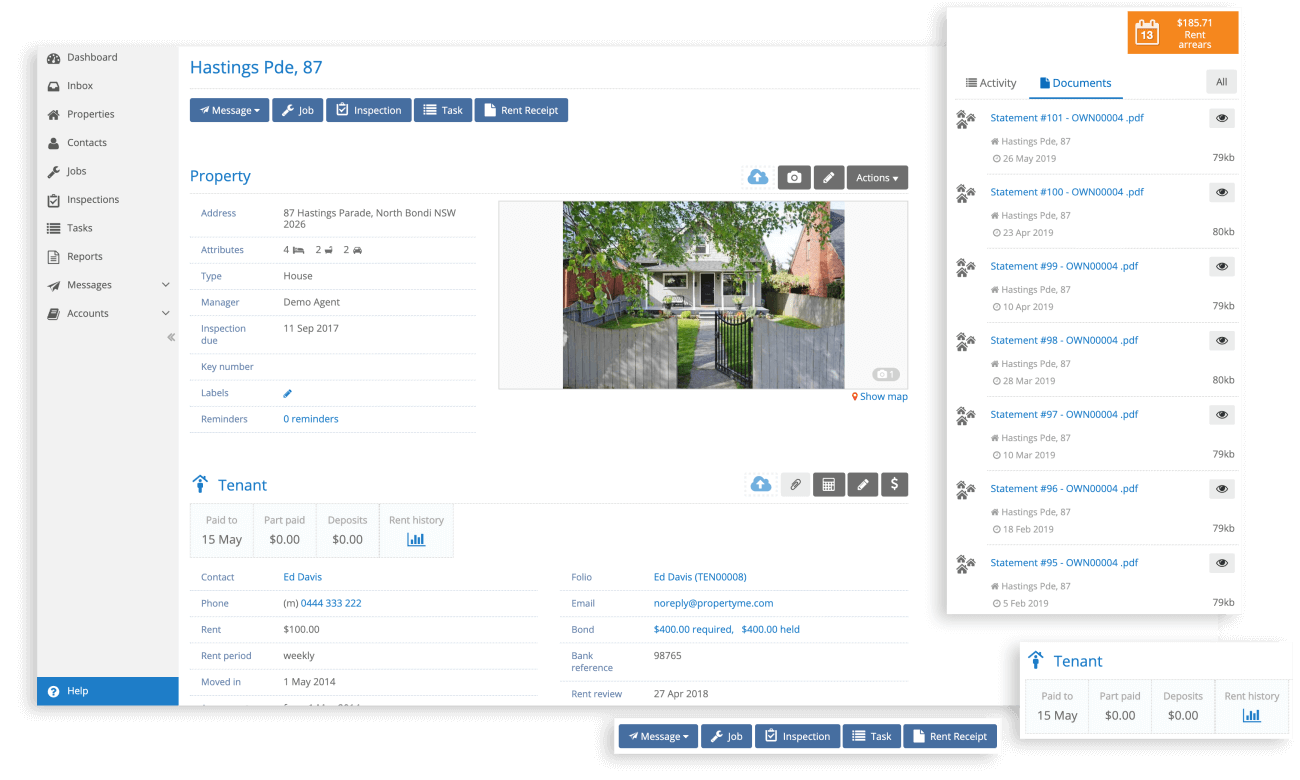This screenshot has height=780, width=1300.
Task: Click $400.00 required bond link
Action: [692, 630]
